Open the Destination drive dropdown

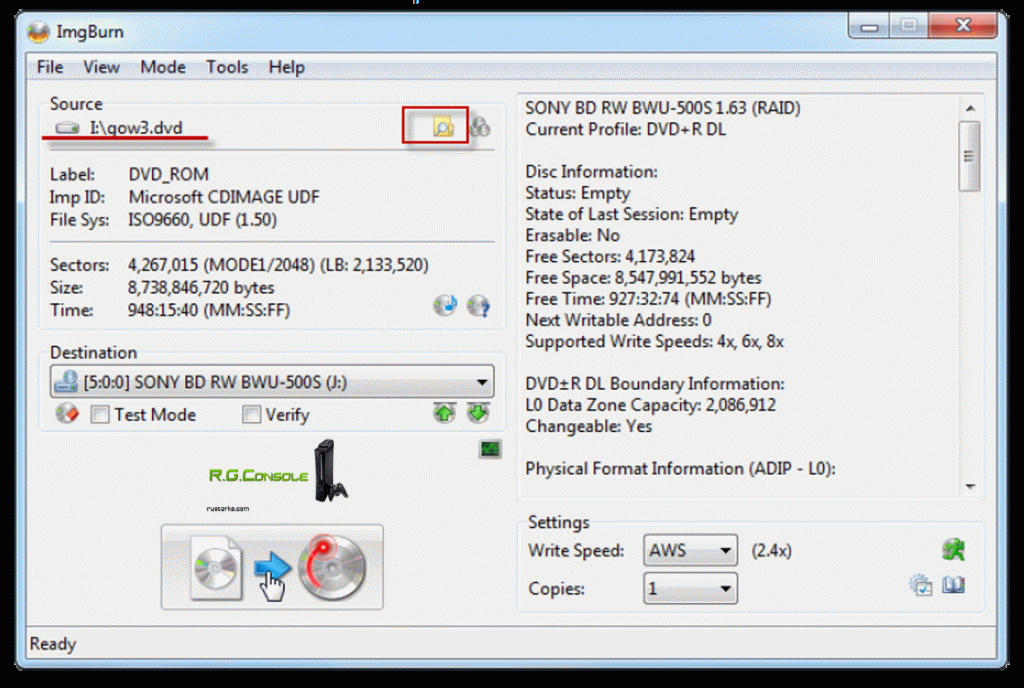272,381
